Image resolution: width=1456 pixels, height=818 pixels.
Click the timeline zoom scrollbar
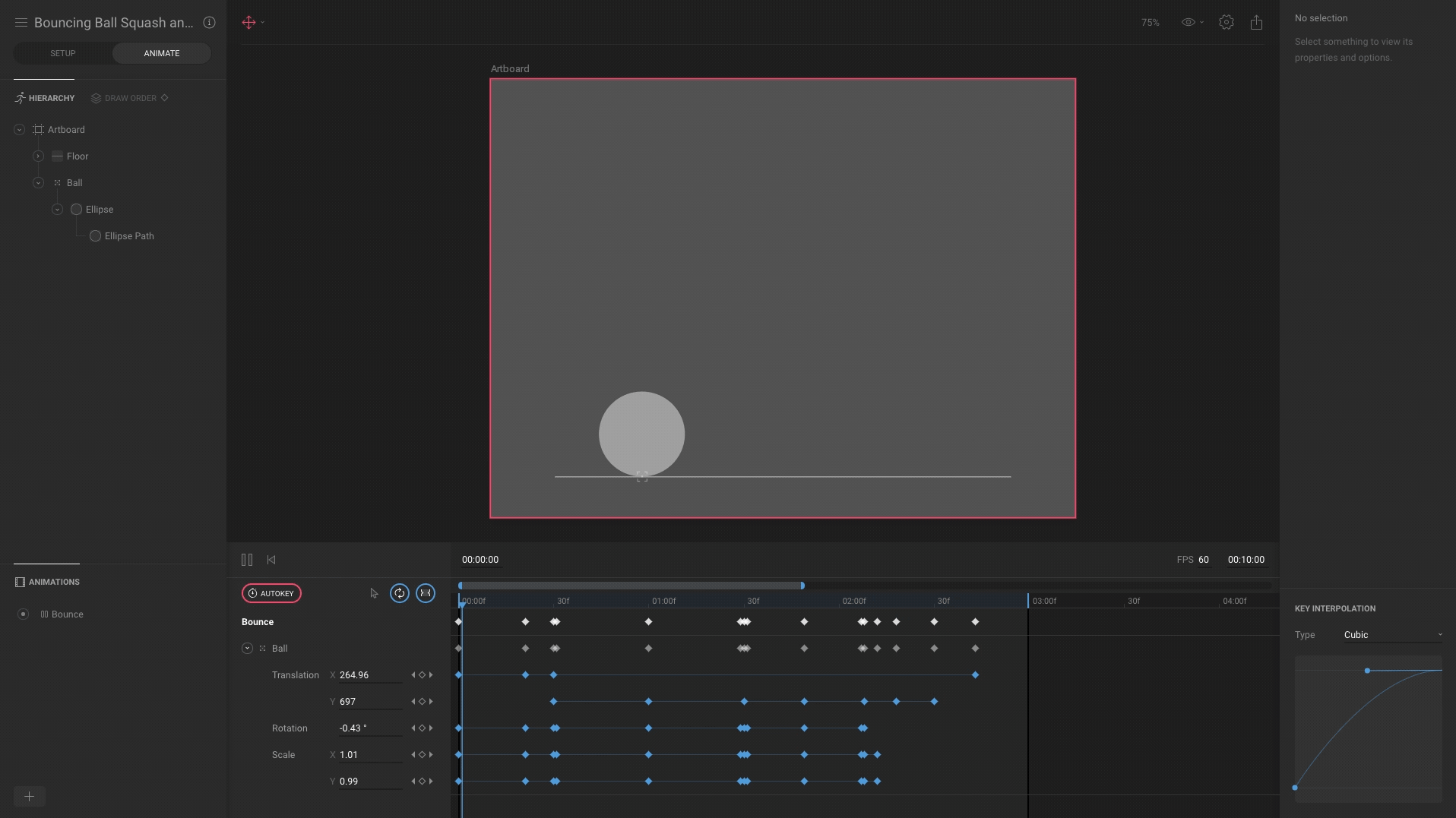[631, 586]
